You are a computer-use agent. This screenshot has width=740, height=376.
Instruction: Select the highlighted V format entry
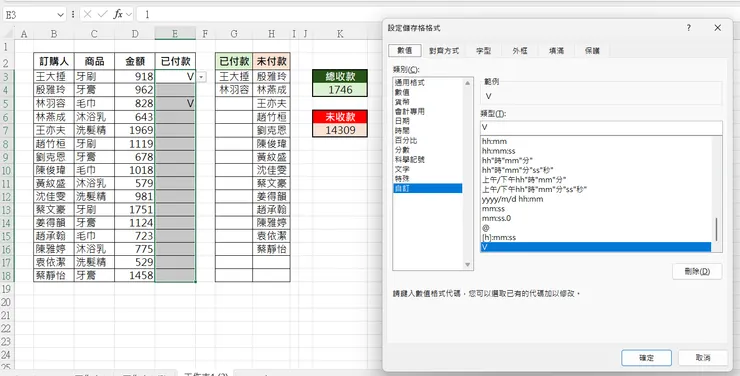click(x=596, y=247)
